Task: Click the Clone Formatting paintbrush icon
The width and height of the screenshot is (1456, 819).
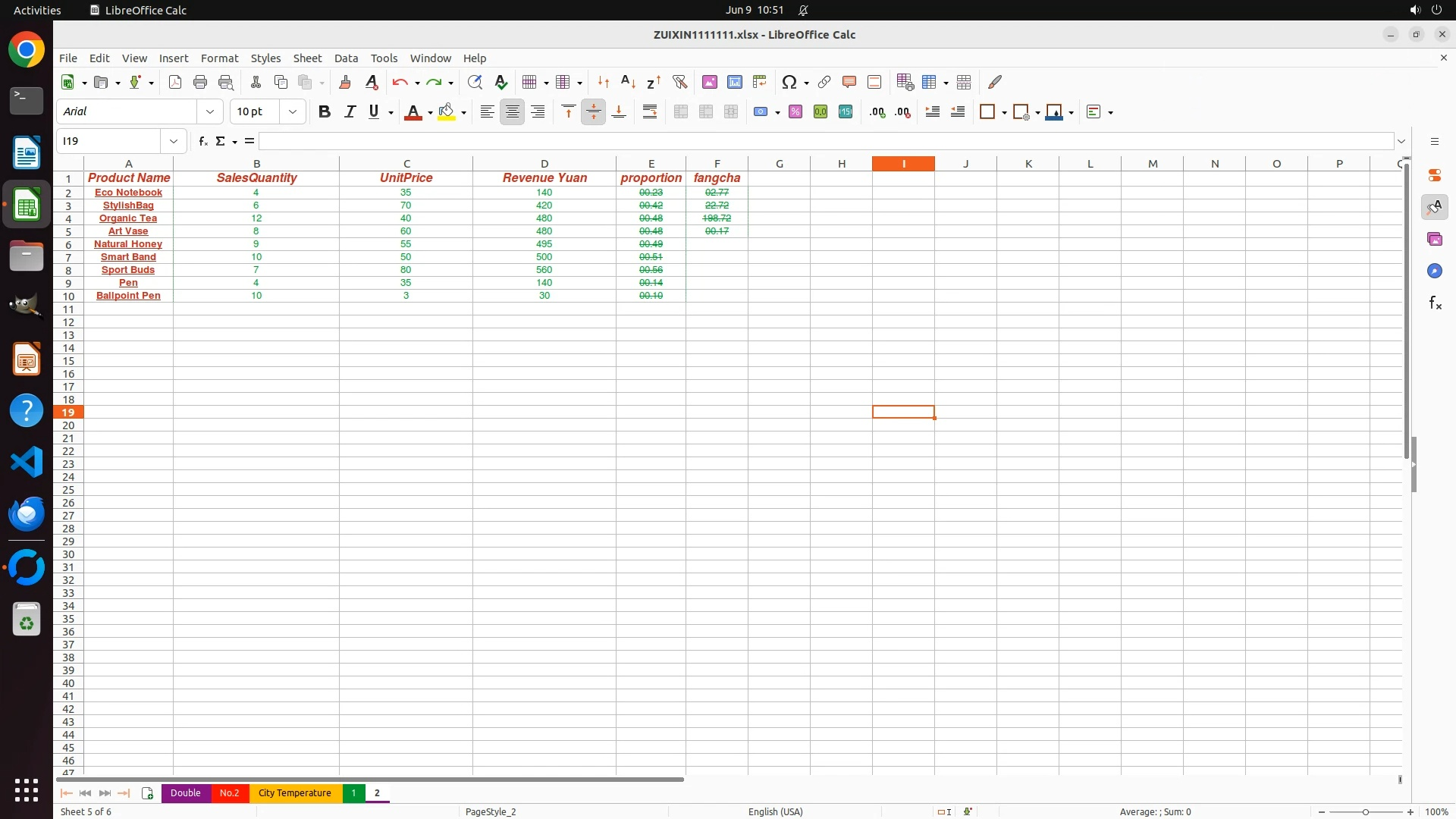Action: [344, 82]
